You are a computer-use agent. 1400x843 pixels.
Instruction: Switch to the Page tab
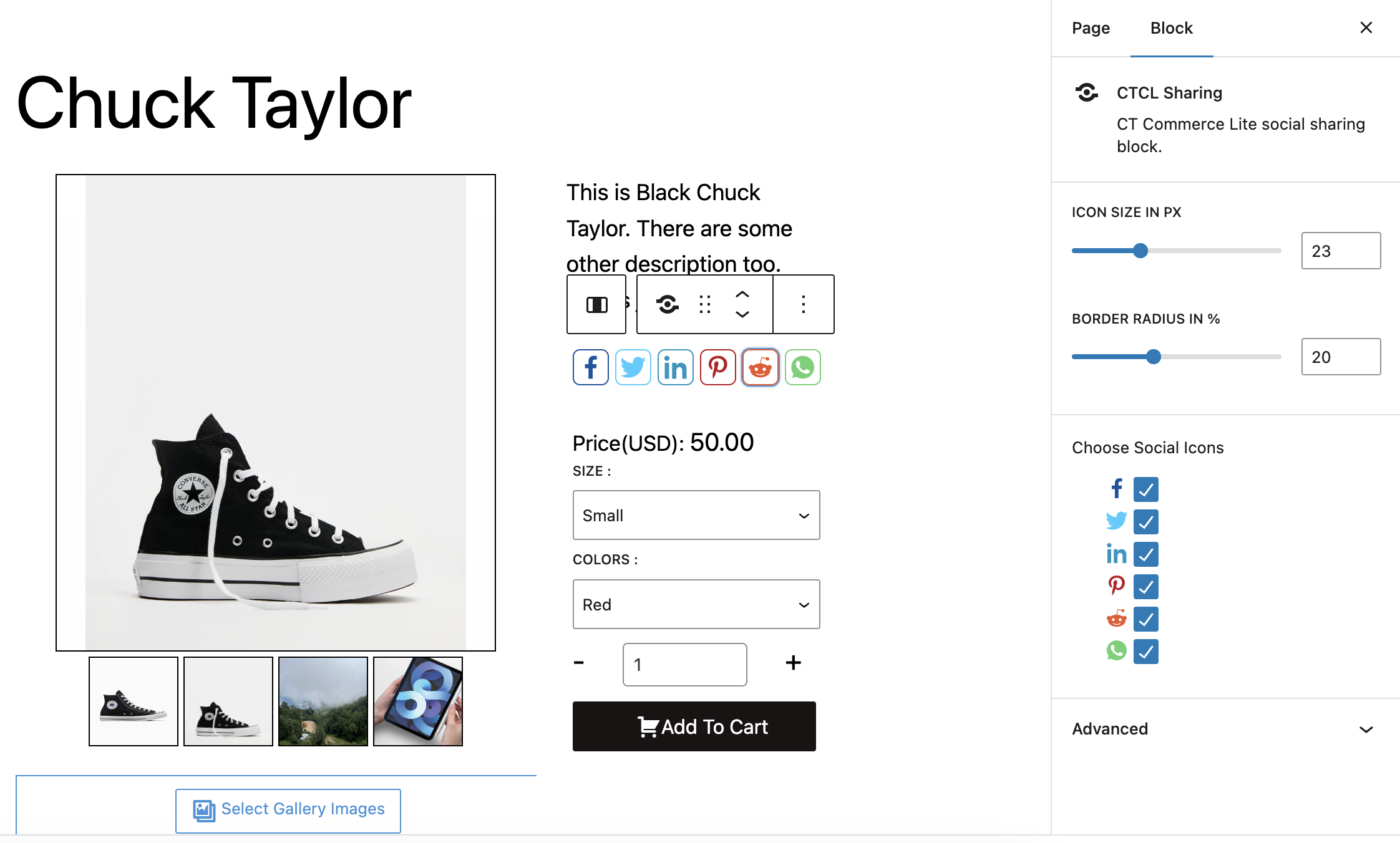tap(1091, 28)
